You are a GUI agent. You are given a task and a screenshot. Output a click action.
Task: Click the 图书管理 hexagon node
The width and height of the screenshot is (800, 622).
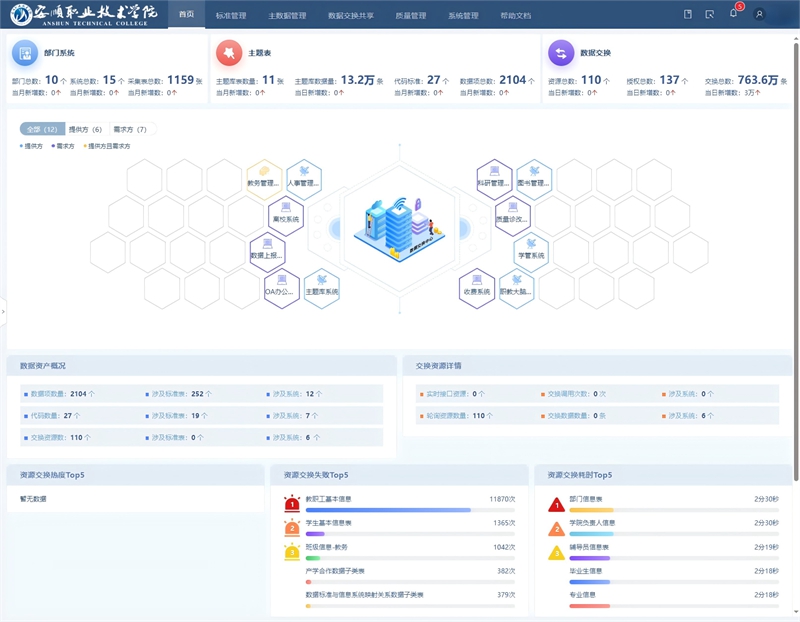pyautogui.click(x=533, y=179)
